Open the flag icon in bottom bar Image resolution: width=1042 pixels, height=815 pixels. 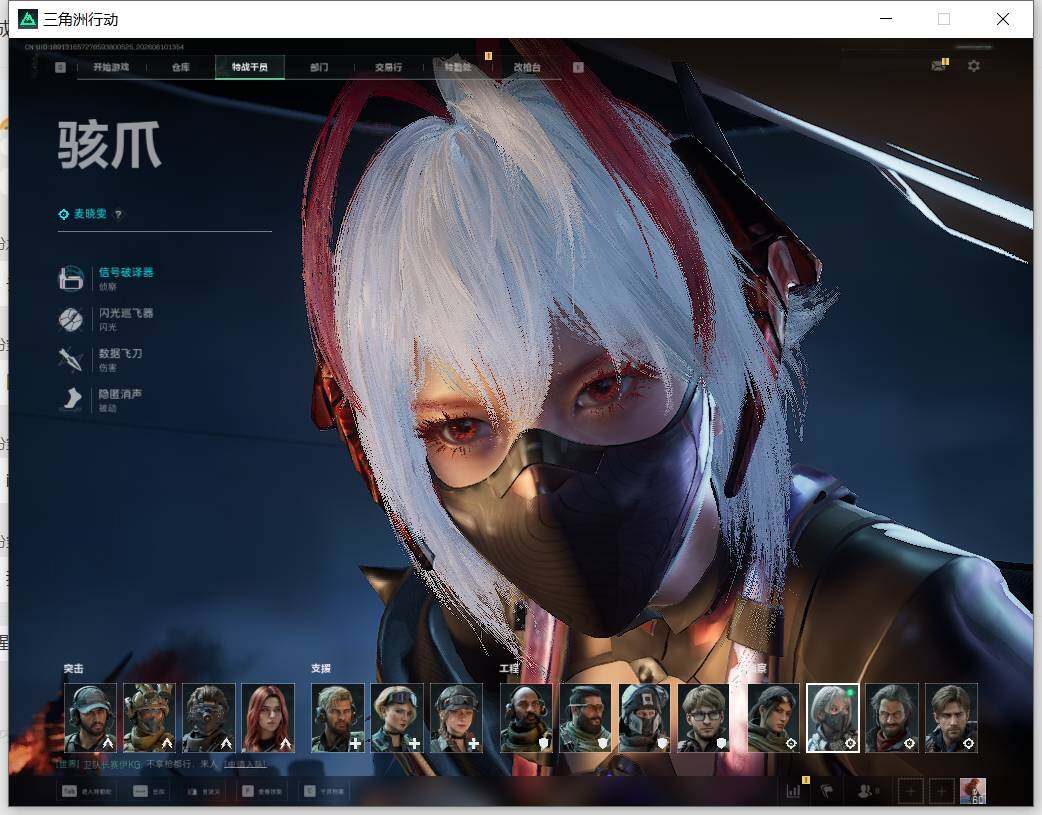tap(827, 791)
